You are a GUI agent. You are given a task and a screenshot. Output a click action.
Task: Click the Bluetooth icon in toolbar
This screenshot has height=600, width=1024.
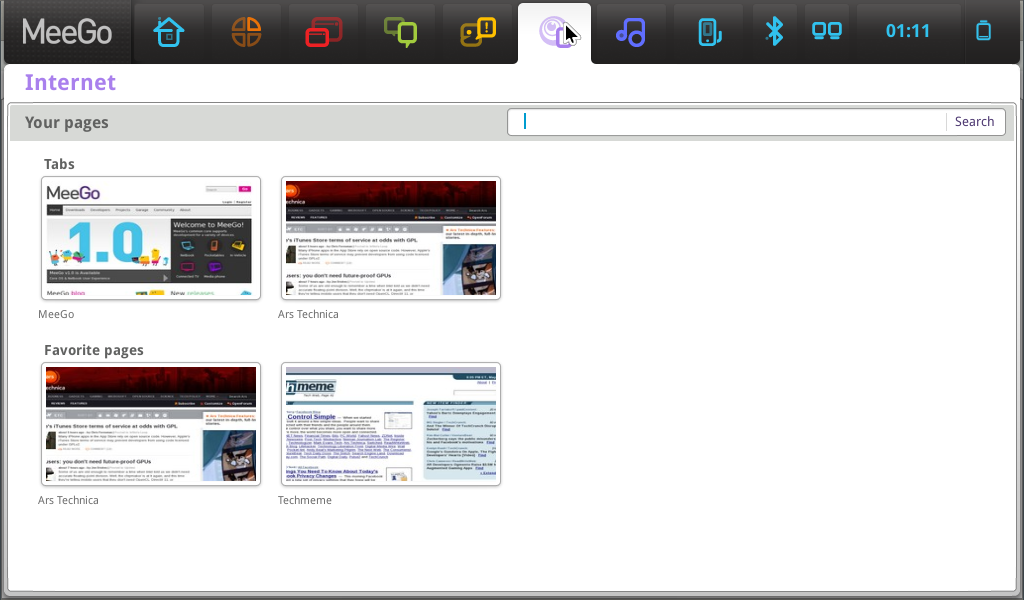(774, 31)
